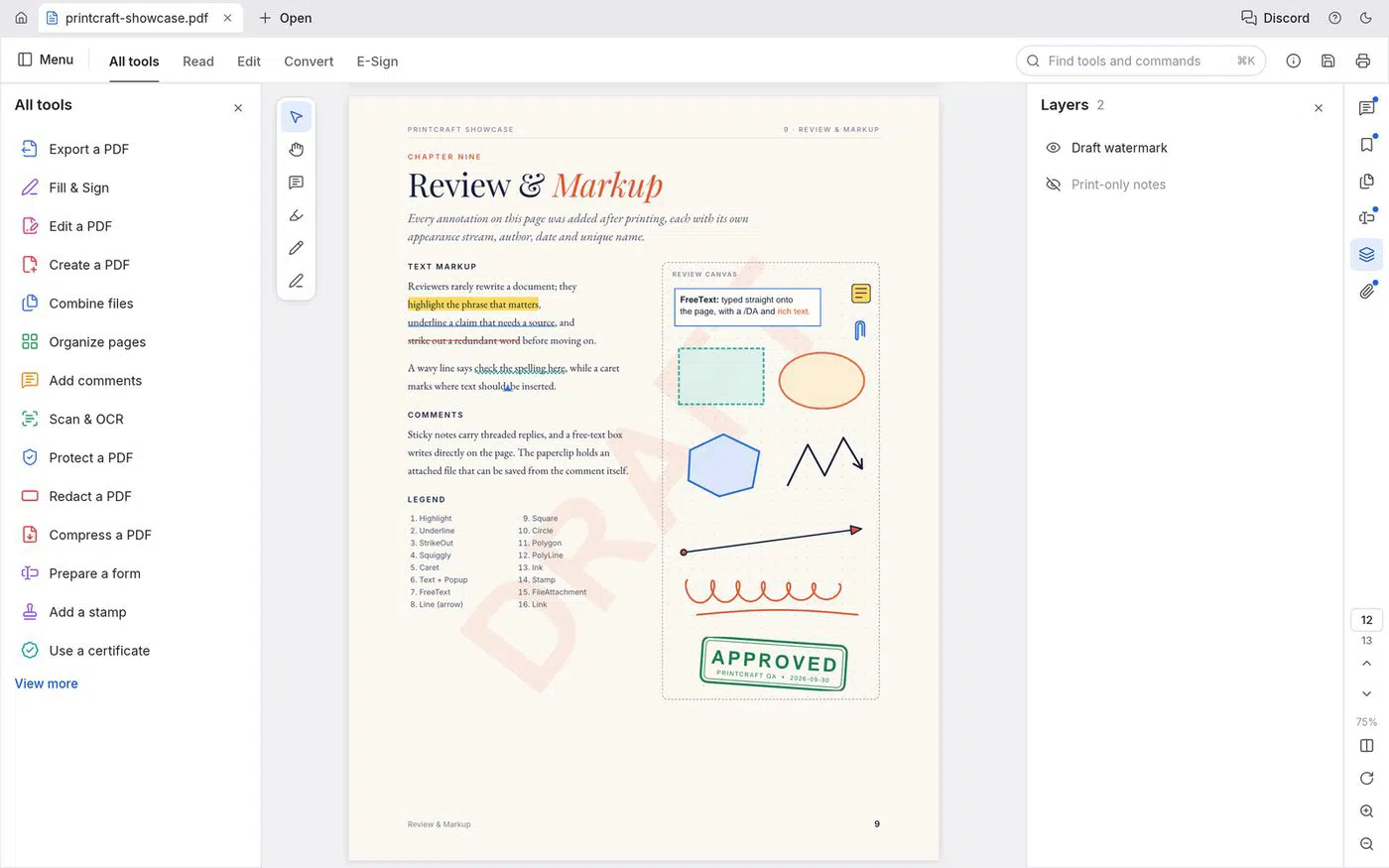Choose the highlighter markup tool
This screenshot has width=1389, height=868.
[x=296, y=215]
